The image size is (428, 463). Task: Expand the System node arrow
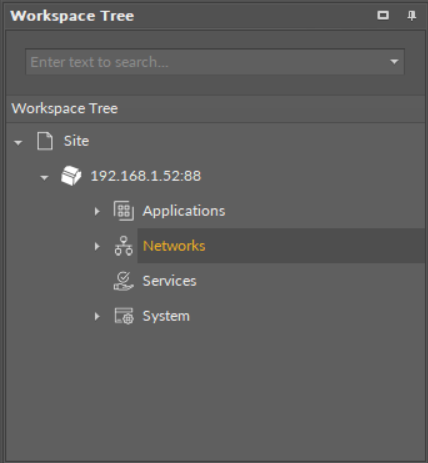(x=97, y=316)
